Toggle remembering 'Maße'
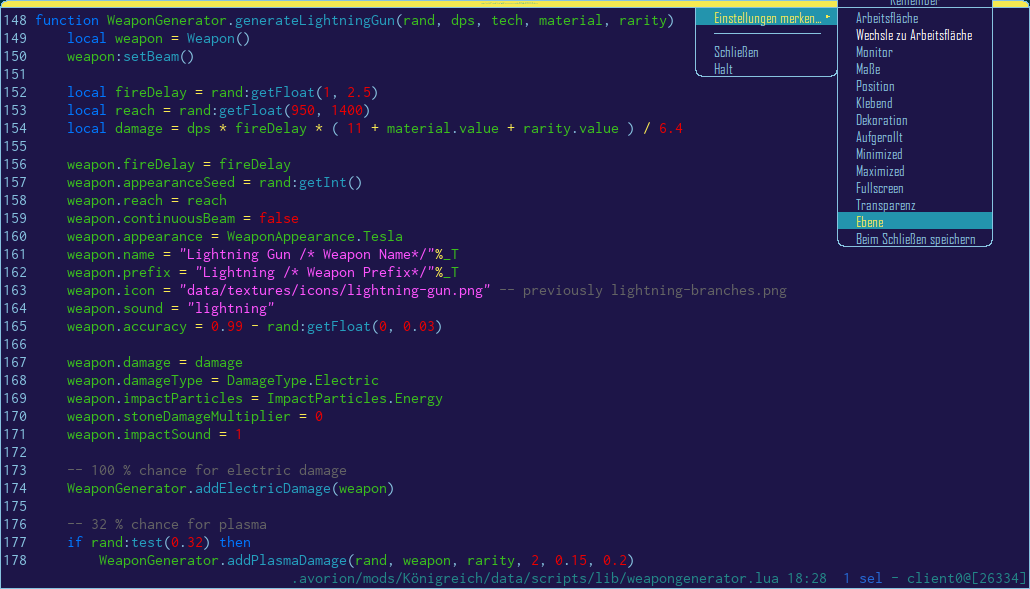 pos(868,69)
